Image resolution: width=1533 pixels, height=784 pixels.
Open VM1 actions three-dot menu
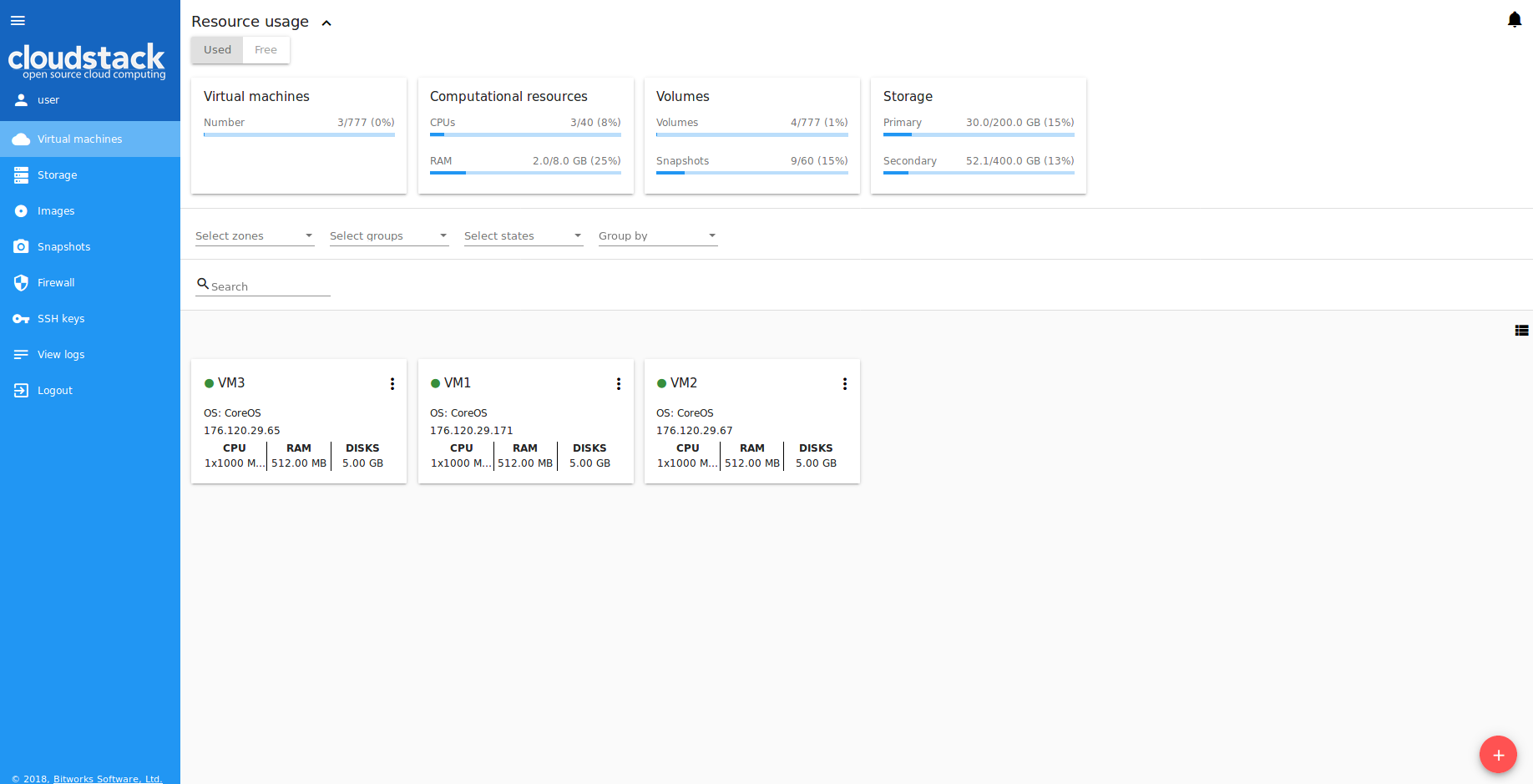point(618,384)
